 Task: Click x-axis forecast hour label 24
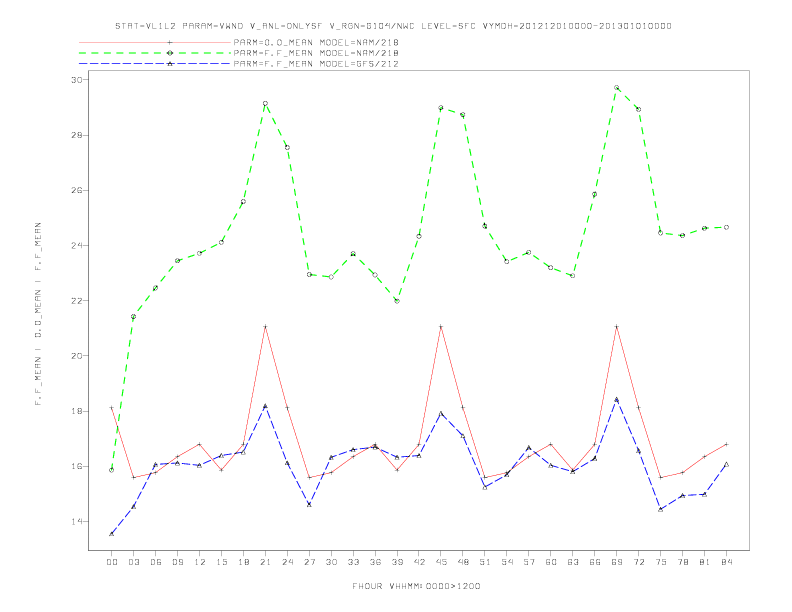tap(287, 562)
